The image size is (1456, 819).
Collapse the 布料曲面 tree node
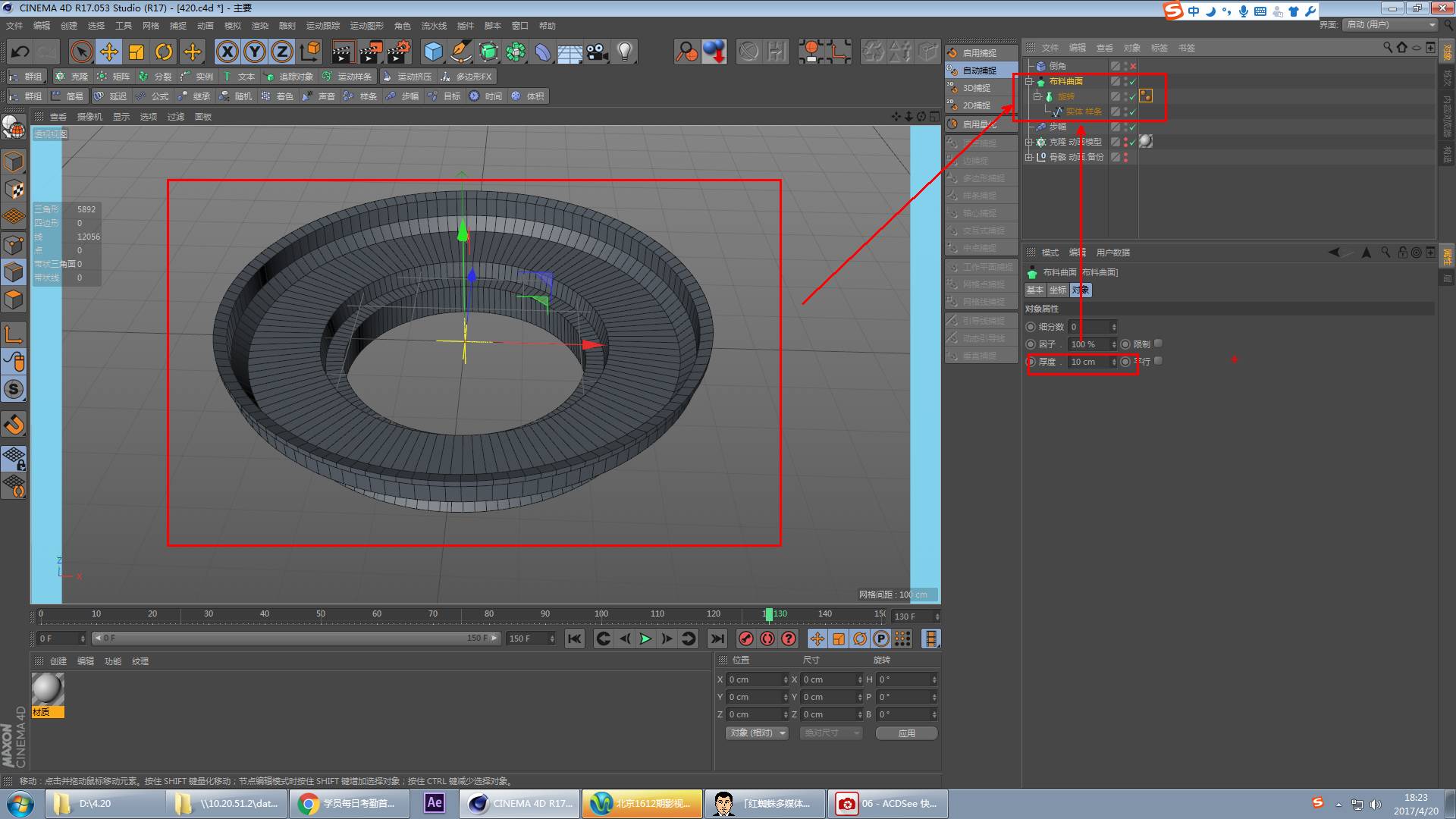click(x=1029, y=81)
